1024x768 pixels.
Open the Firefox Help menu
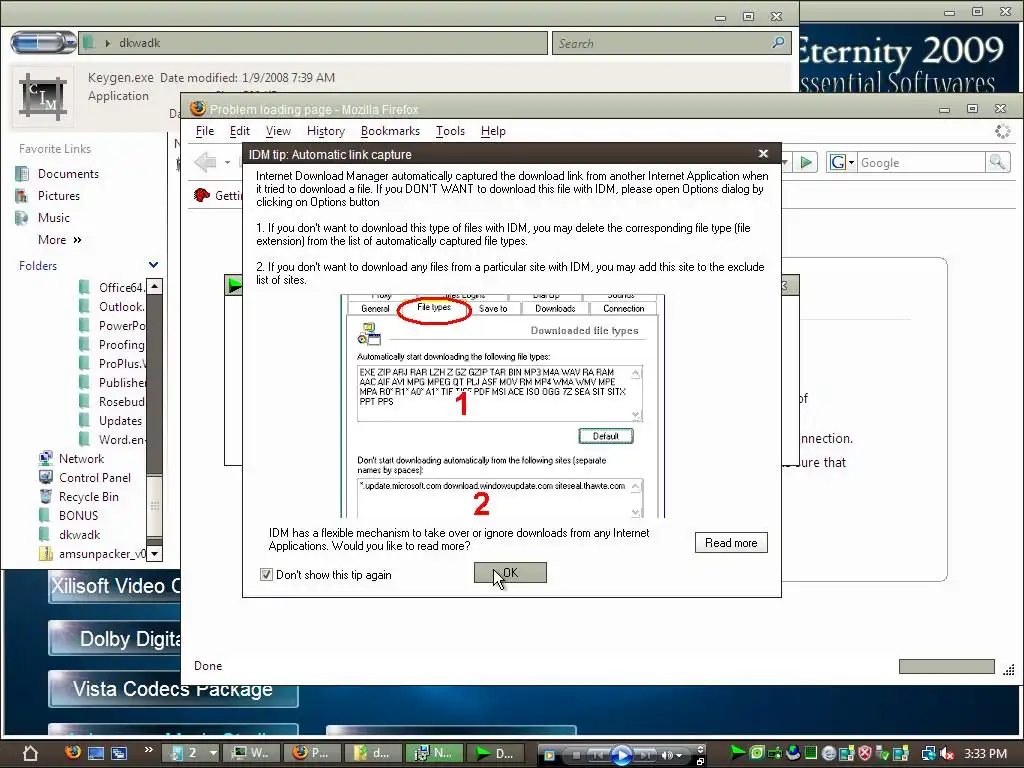click(x=493, y=131)
